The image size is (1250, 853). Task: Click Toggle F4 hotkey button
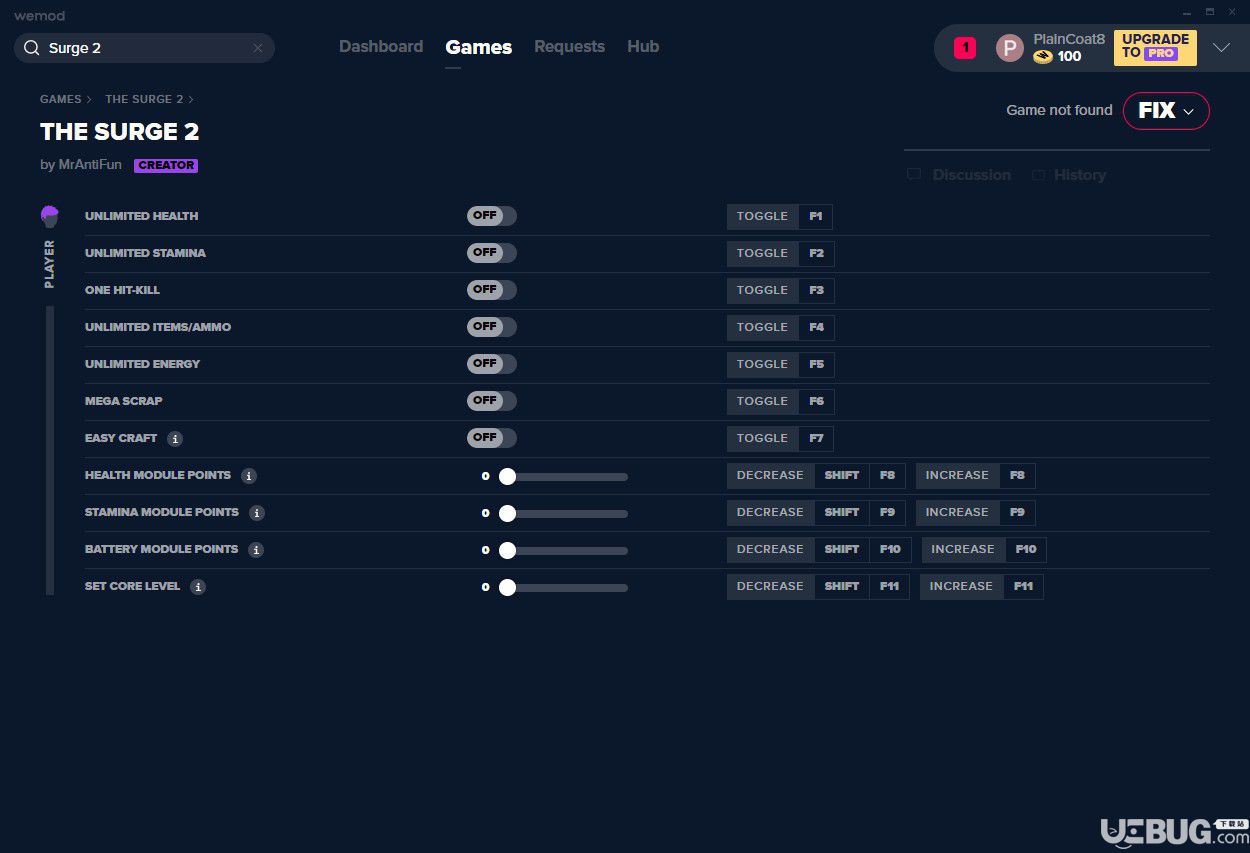tap(781, 327)
